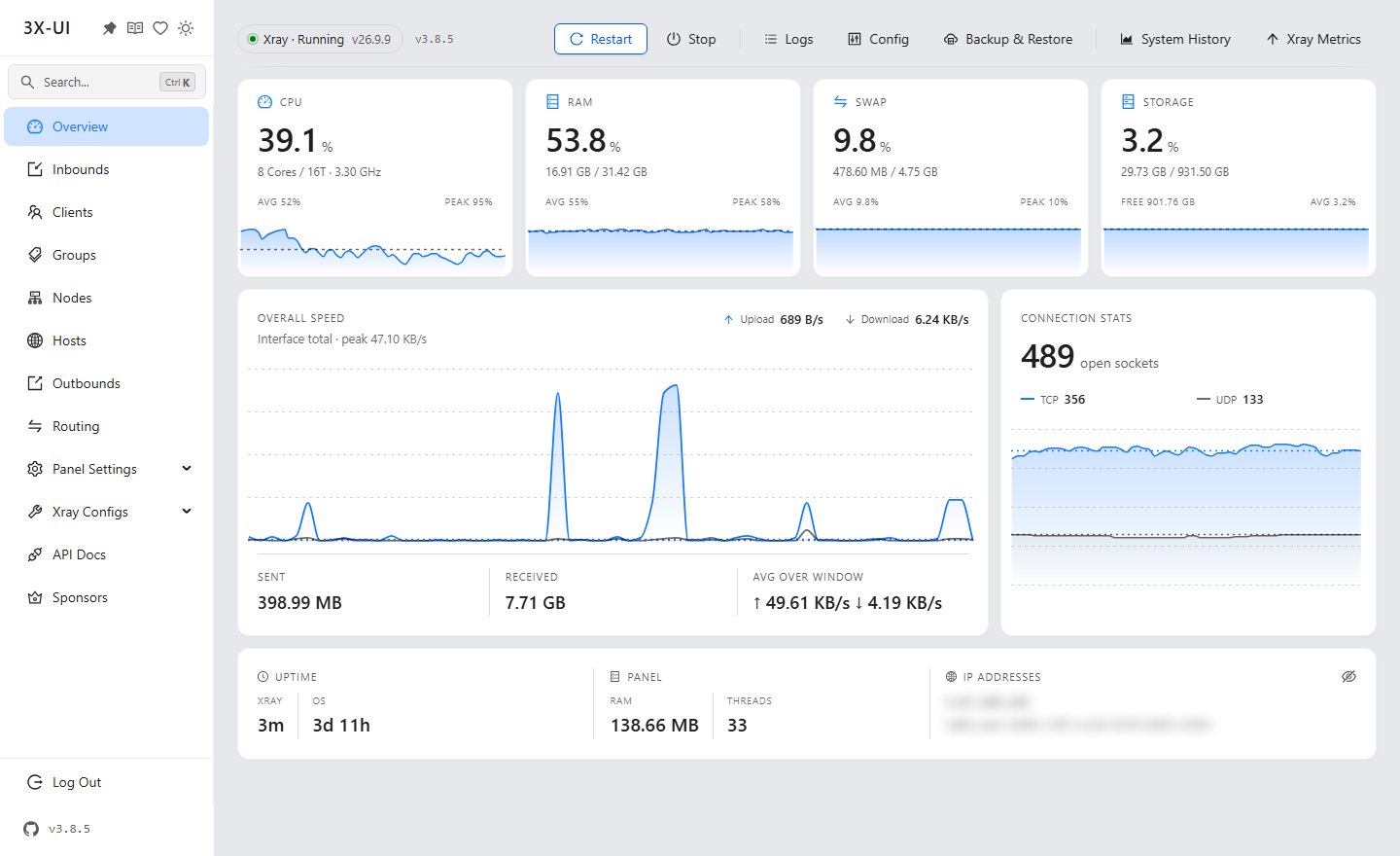Restart the Xray service
The width and height of the screenshot is (1400, 856).
(601, 39)
